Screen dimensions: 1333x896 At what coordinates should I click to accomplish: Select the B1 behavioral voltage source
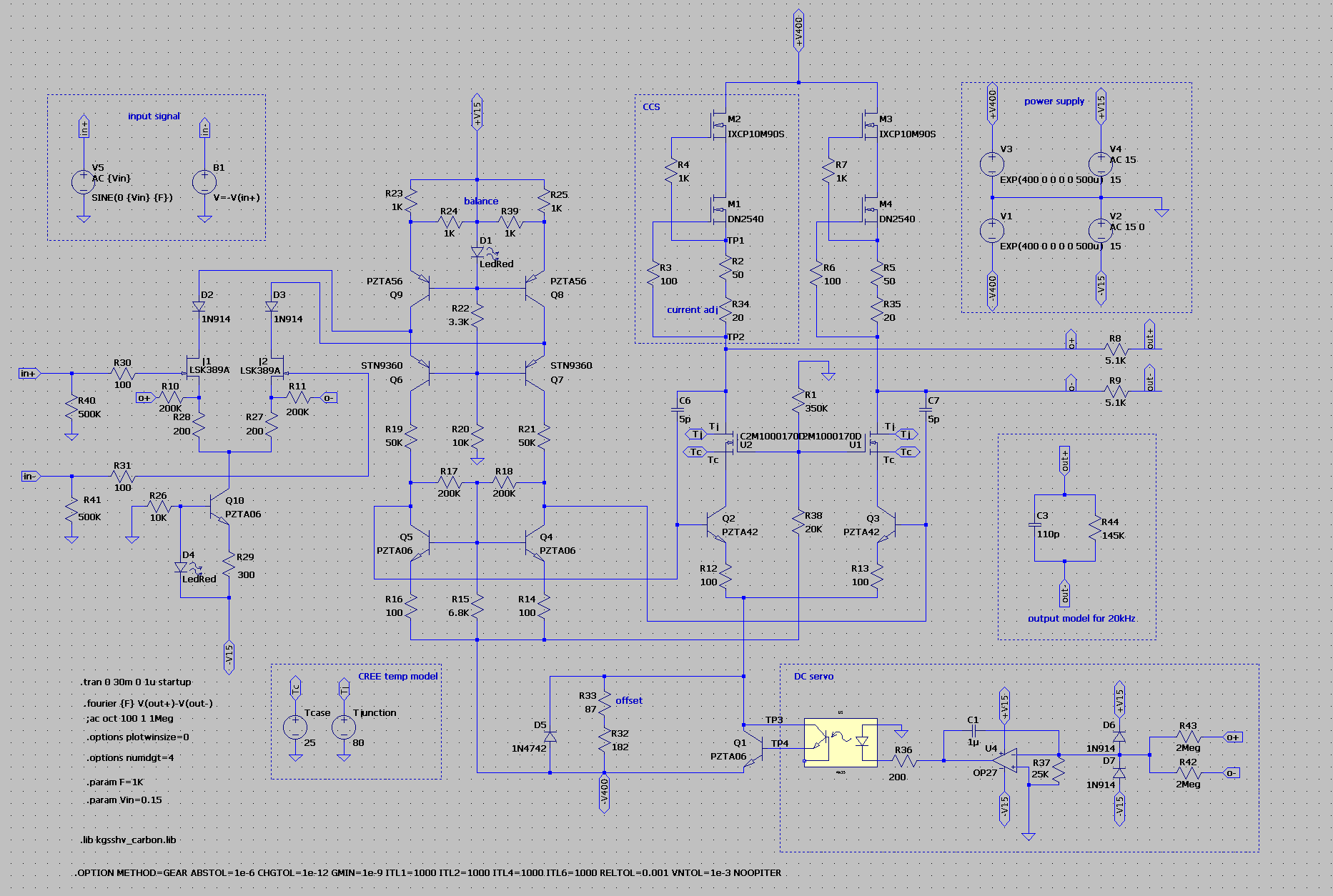click(204, 181)
